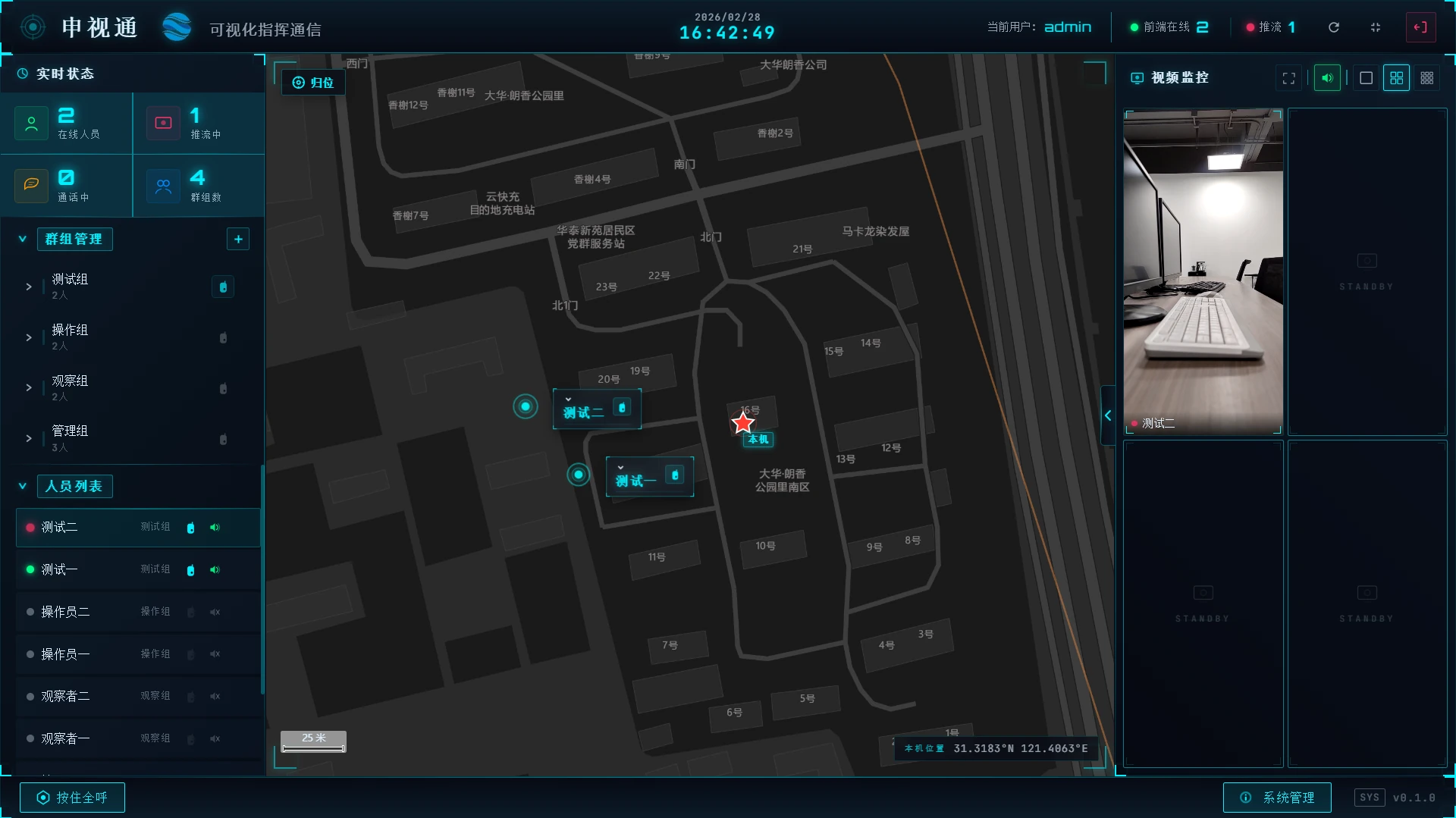Image resolution: width=1456 pixels, height=818 pixels.
Task: Expand the 操作组 group
Action: click(29, 337)
